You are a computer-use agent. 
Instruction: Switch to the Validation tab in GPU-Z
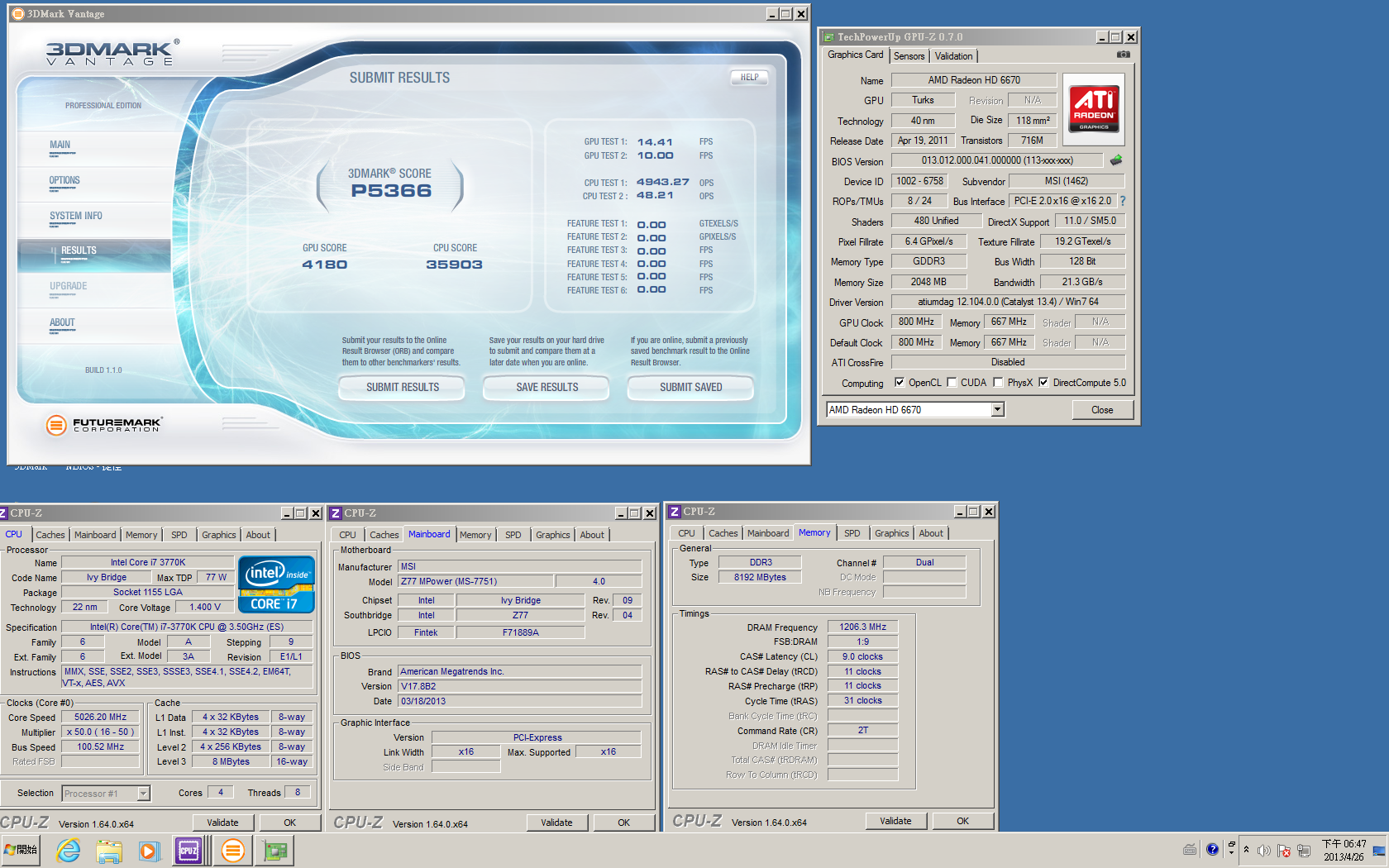click(953, 56)
